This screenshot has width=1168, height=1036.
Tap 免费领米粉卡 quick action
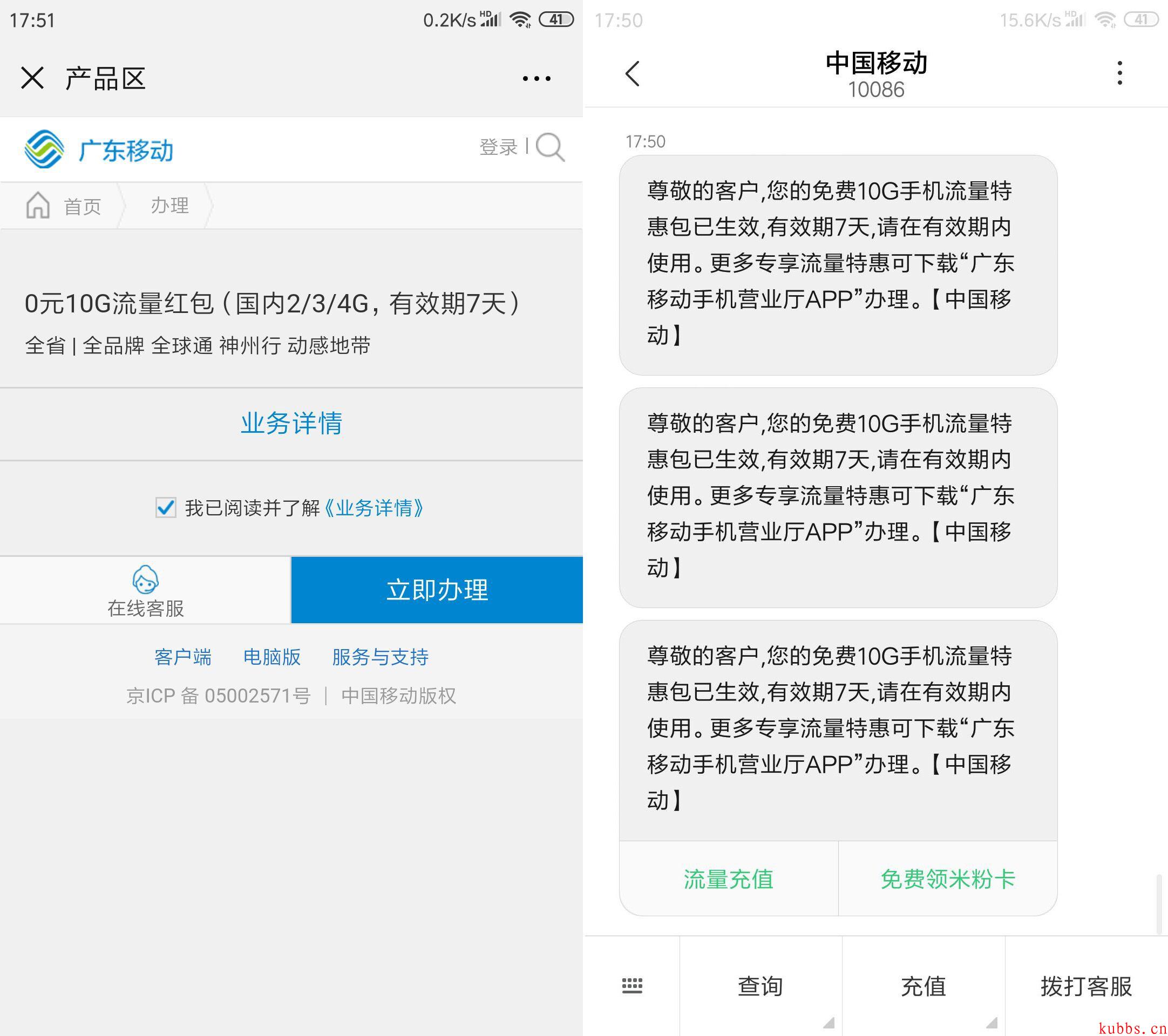[x=947, y=879]
